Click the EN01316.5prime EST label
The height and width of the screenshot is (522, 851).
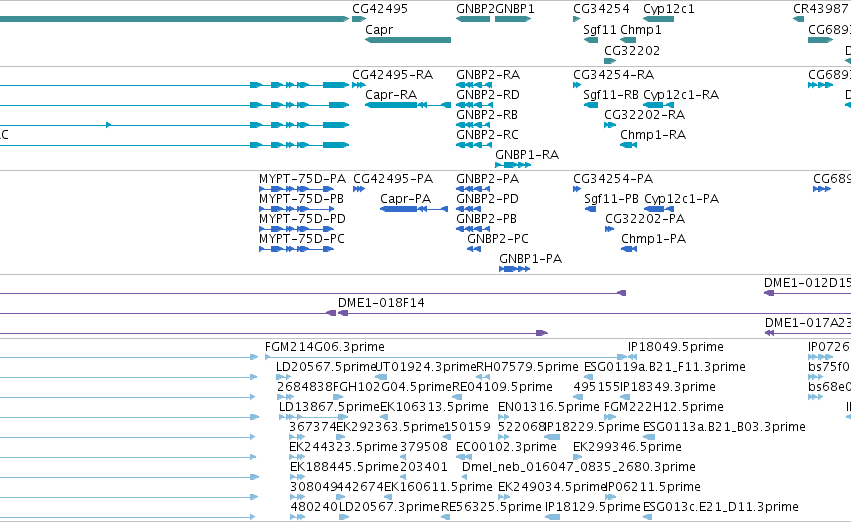pyautogui.click(x=549, y=408)
